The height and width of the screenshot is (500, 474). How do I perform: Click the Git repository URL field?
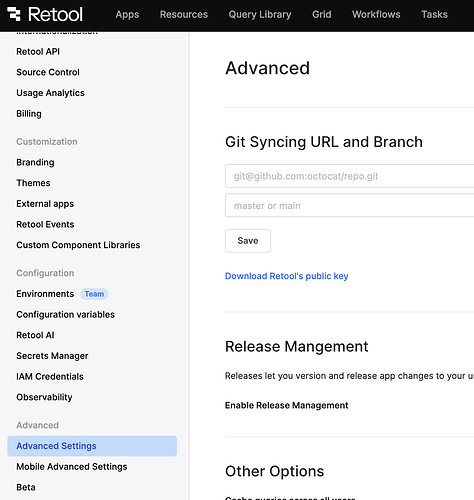[349, 176]
